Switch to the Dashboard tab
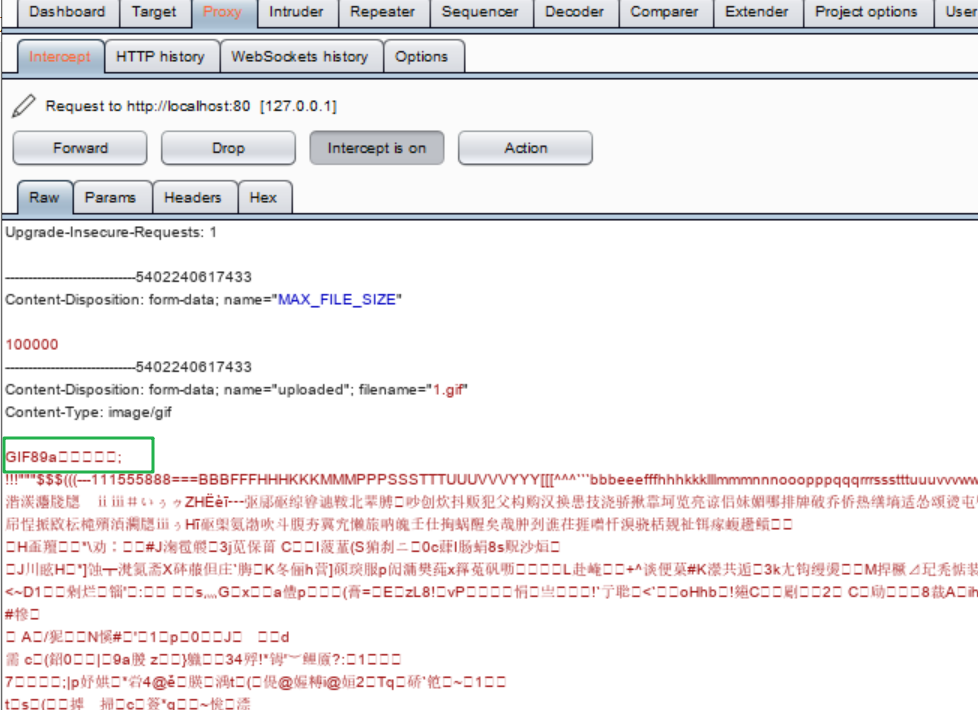The height and width of the screenshot is (710, 978). tap(66, 12)
